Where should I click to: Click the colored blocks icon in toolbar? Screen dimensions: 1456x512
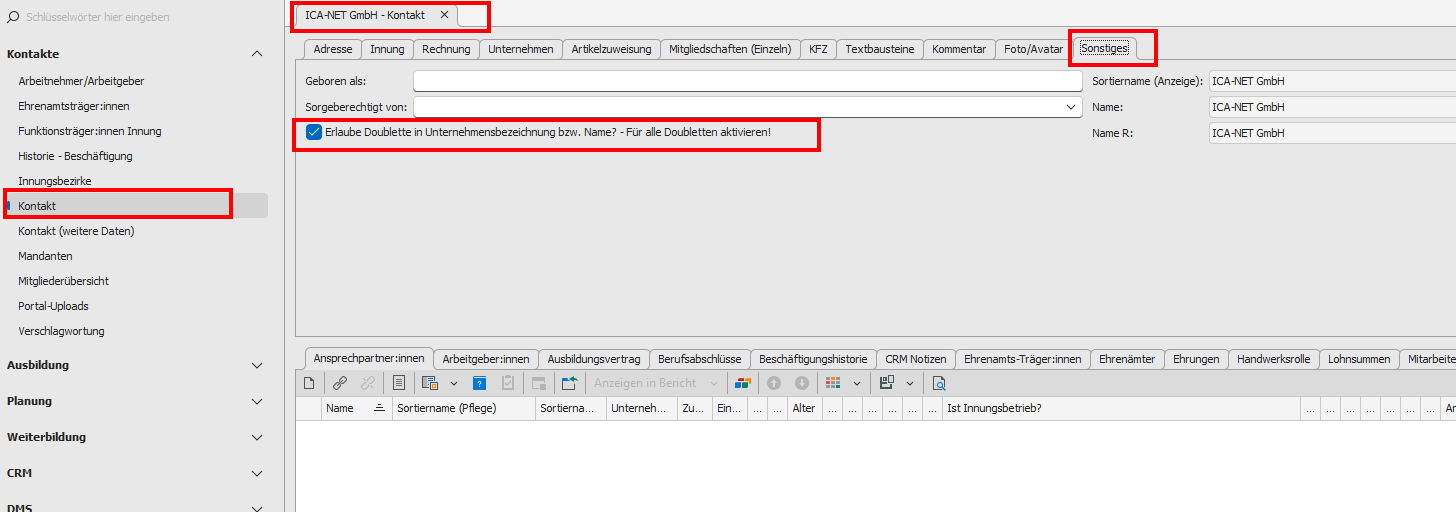point(742,383)
